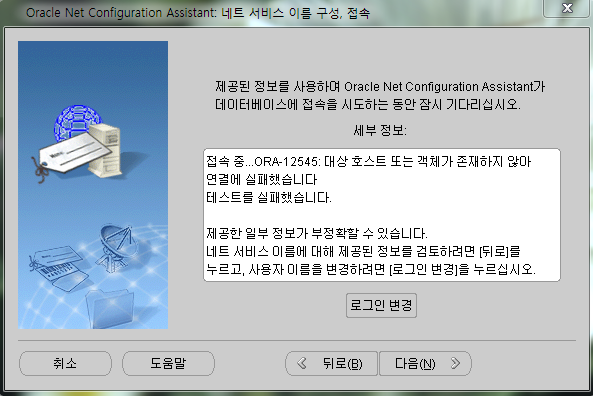593x396 pixels.
Task: Click the 테스트를 실패했습니다. text line
Action: 269,197
